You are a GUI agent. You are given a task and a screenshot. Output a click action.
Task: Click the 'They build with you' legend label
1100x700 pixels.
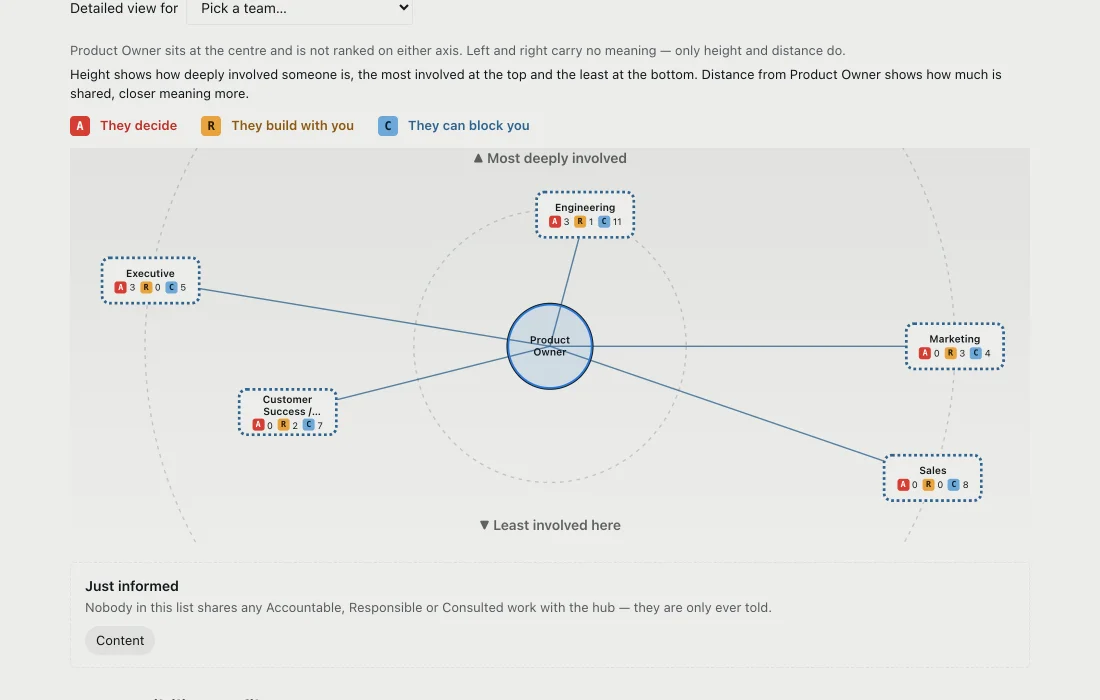pyautogui.click(x=293, y=126)
